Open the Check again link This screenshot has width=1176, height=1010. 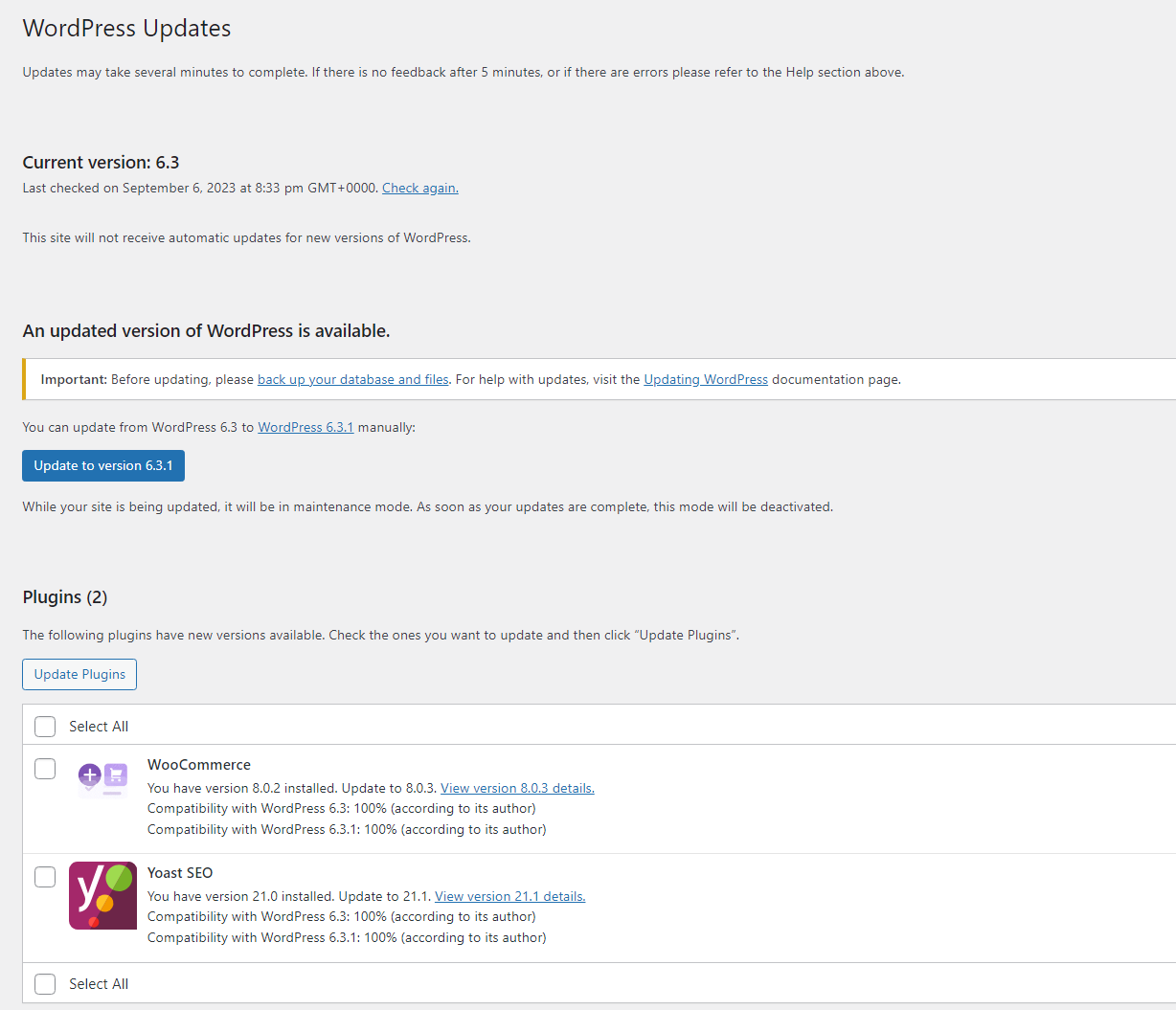(419, 188)
